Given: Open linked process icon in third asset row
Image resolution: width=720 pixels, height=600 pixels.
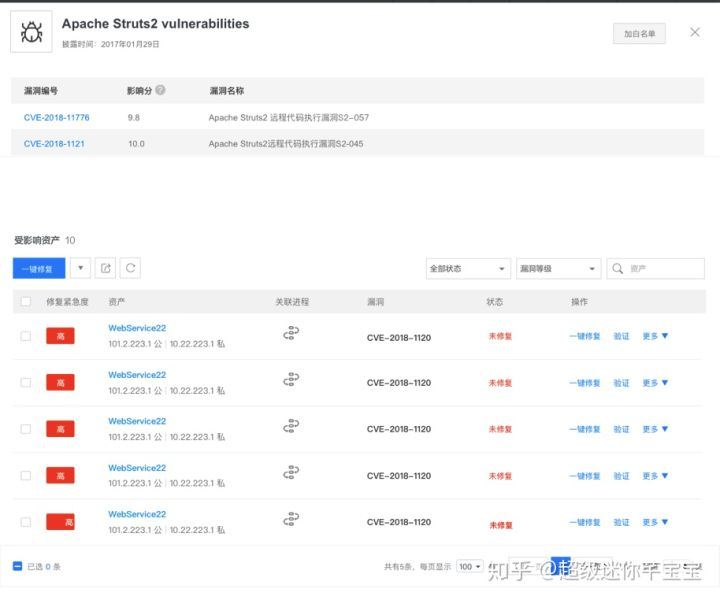Looking at the screenshot, I should coord(291,426).
